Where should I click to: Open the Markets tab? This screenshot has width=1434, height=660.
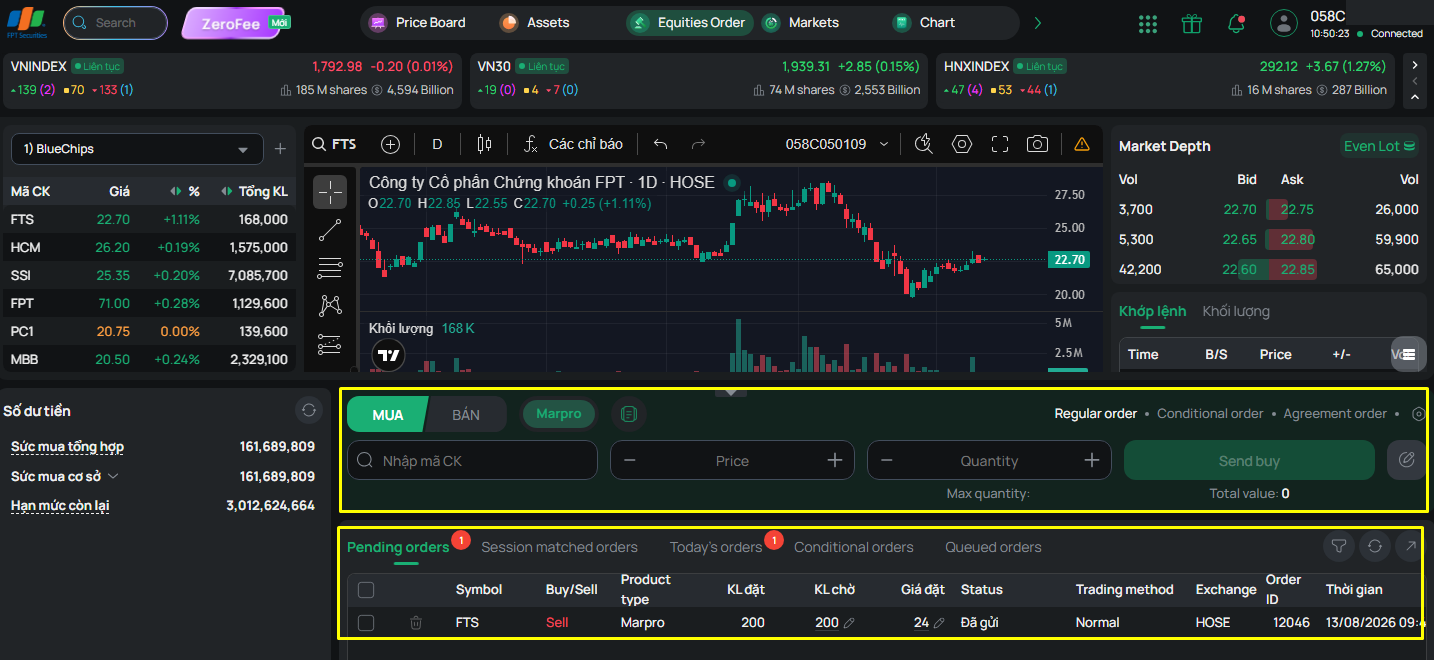click(x=801, y=22)
